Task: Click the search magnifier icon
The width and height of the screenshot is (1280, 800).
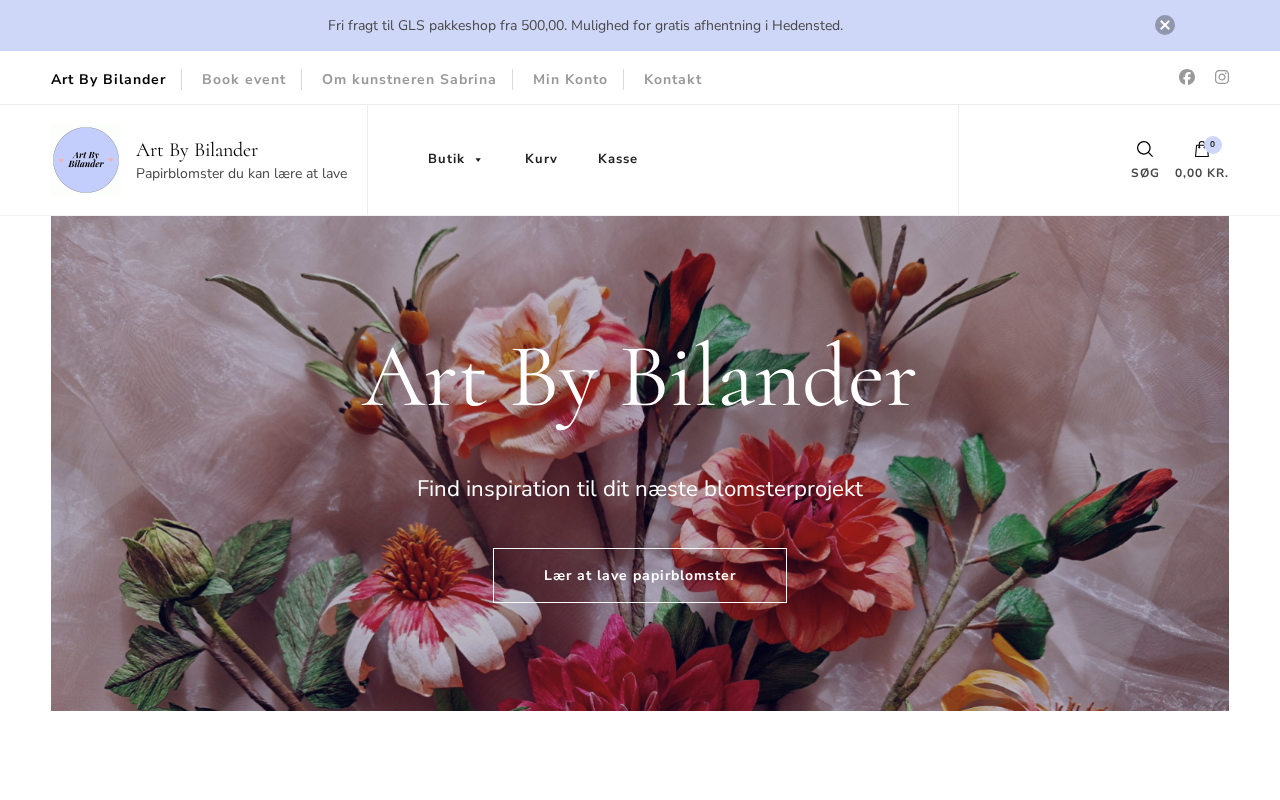Action: click(1145, 149)
